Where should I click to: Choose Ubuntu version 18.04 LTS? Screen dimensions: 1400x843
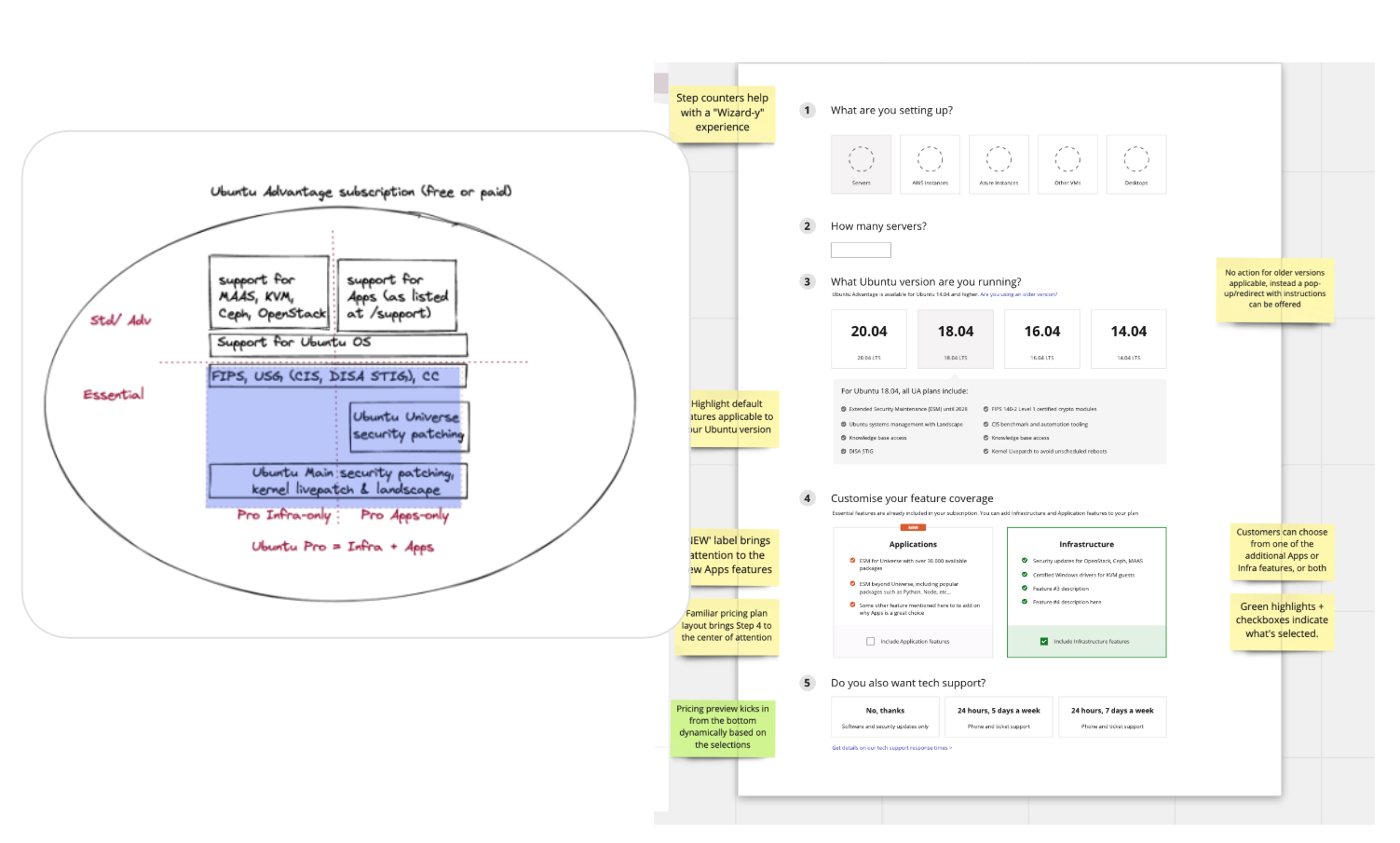pyautogui.click(x=956, y=339)
